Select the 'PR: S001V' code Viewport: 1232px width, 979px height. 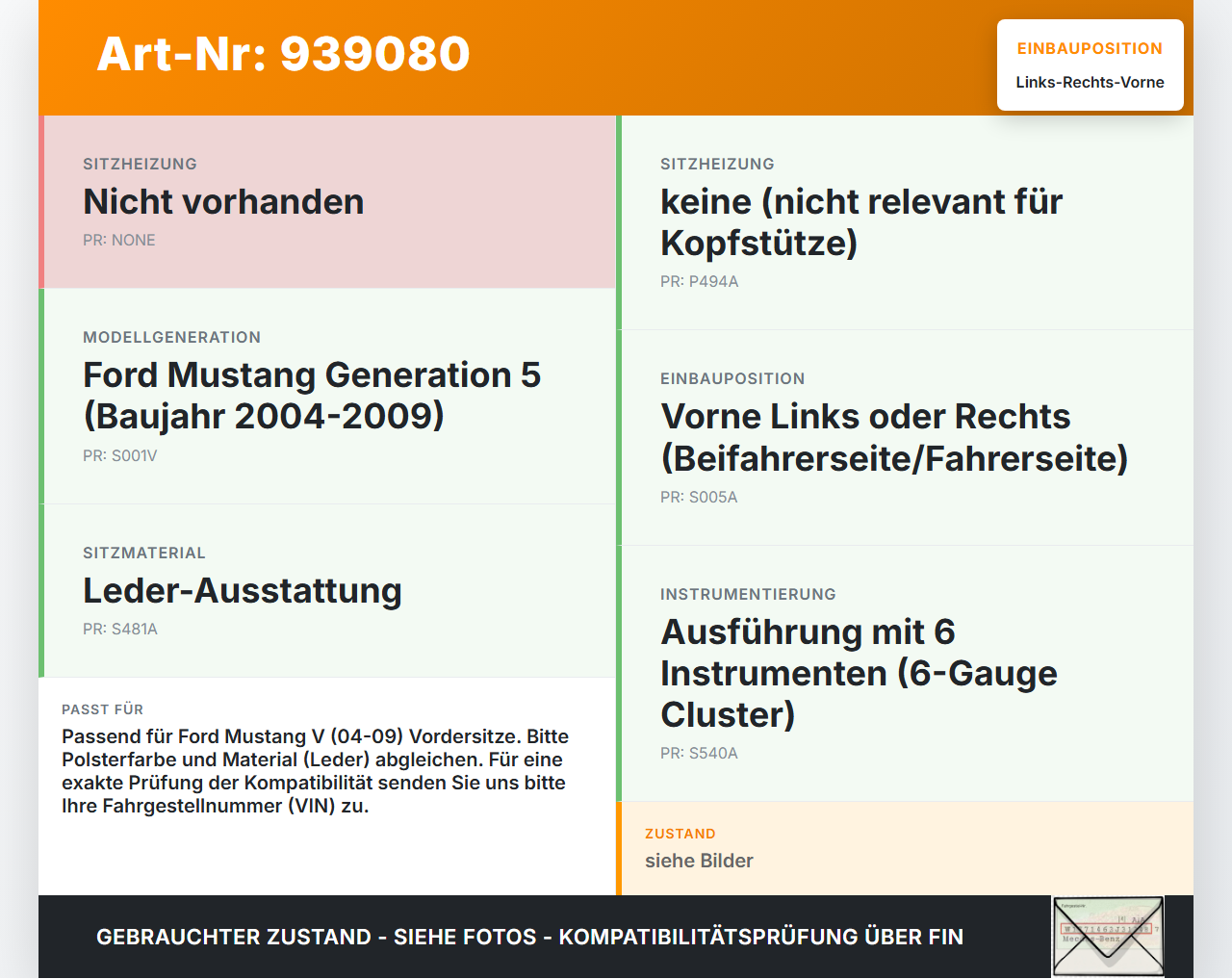[120, 456]
